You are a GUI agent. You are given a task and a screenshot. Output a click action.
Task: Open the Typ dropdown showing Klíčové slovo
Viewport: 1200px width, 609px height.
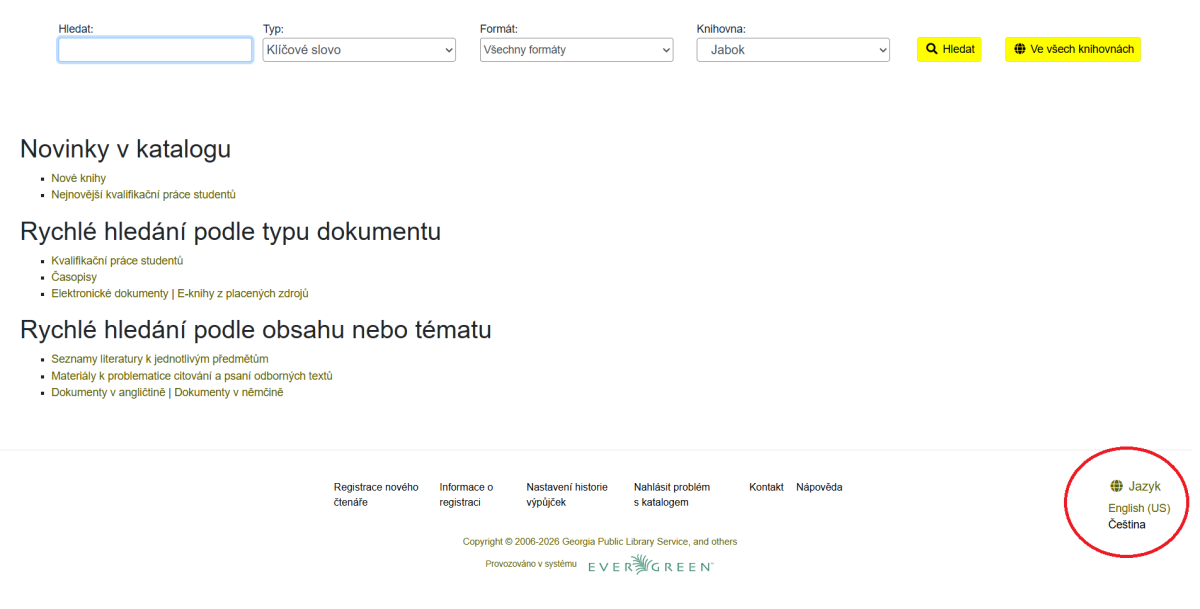point(359,50)
